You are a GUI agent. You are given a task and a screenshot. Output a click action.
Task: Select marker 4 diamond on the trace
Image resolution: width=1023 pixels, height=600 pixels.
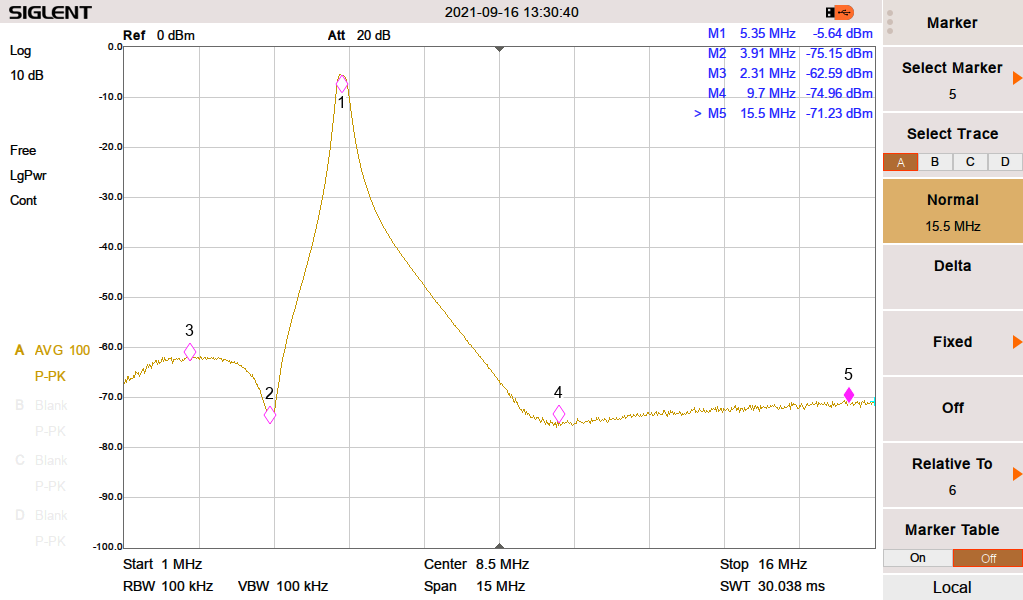tap(558, 413)
